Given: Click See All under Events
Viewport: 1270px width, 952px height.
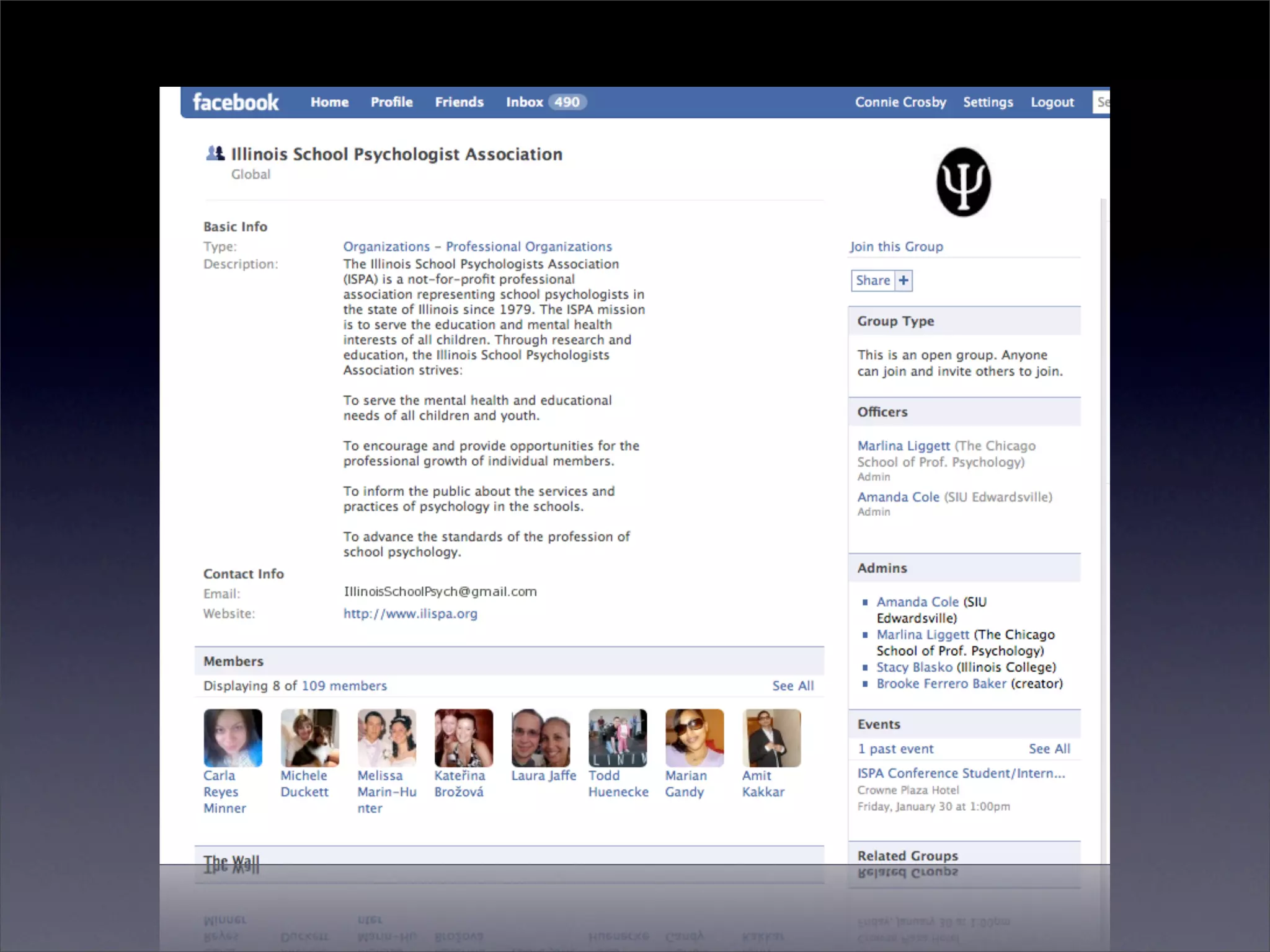Looking at the screenshot, I should pyautogui.click(x=1049, y=749).
